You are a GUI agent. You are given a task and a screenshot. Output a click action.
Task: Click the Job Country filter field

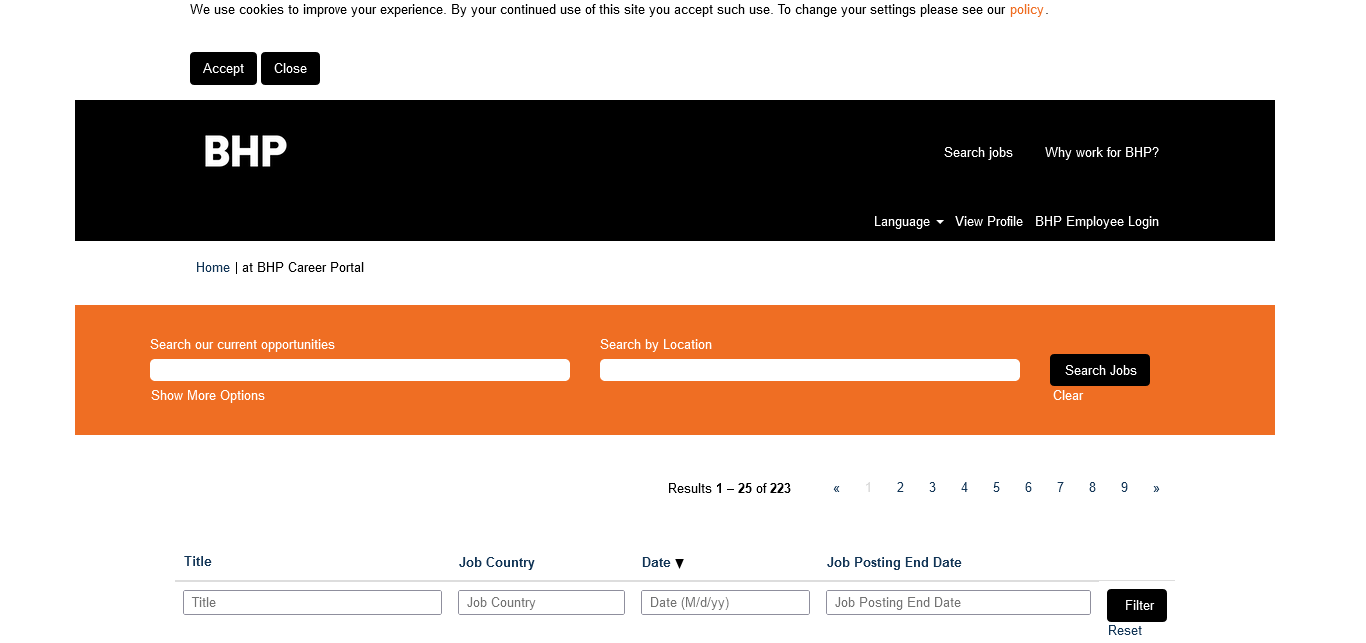pos(541,603)
